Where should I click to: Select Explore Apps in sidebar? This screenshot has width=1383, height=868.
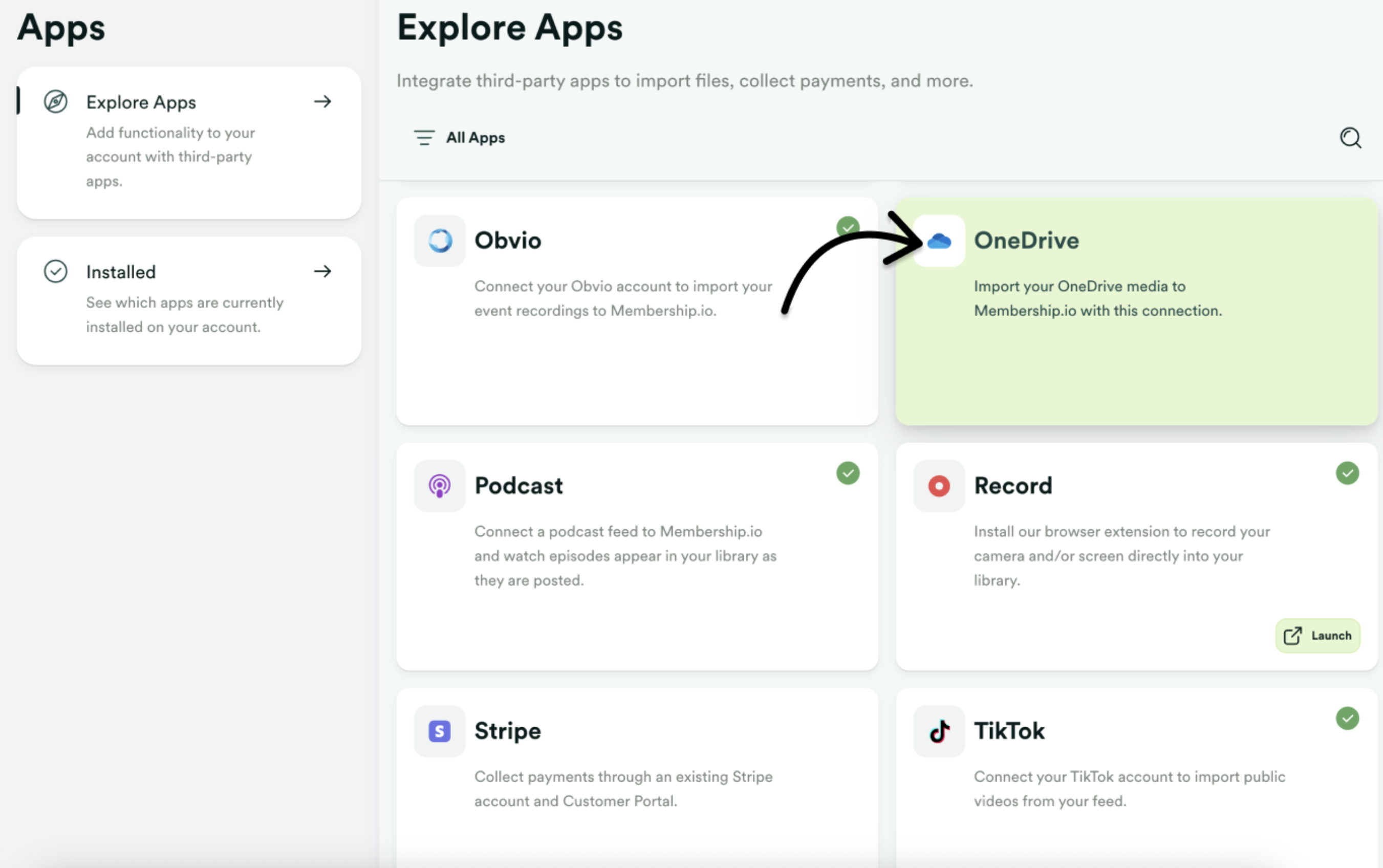click(189, 143)
